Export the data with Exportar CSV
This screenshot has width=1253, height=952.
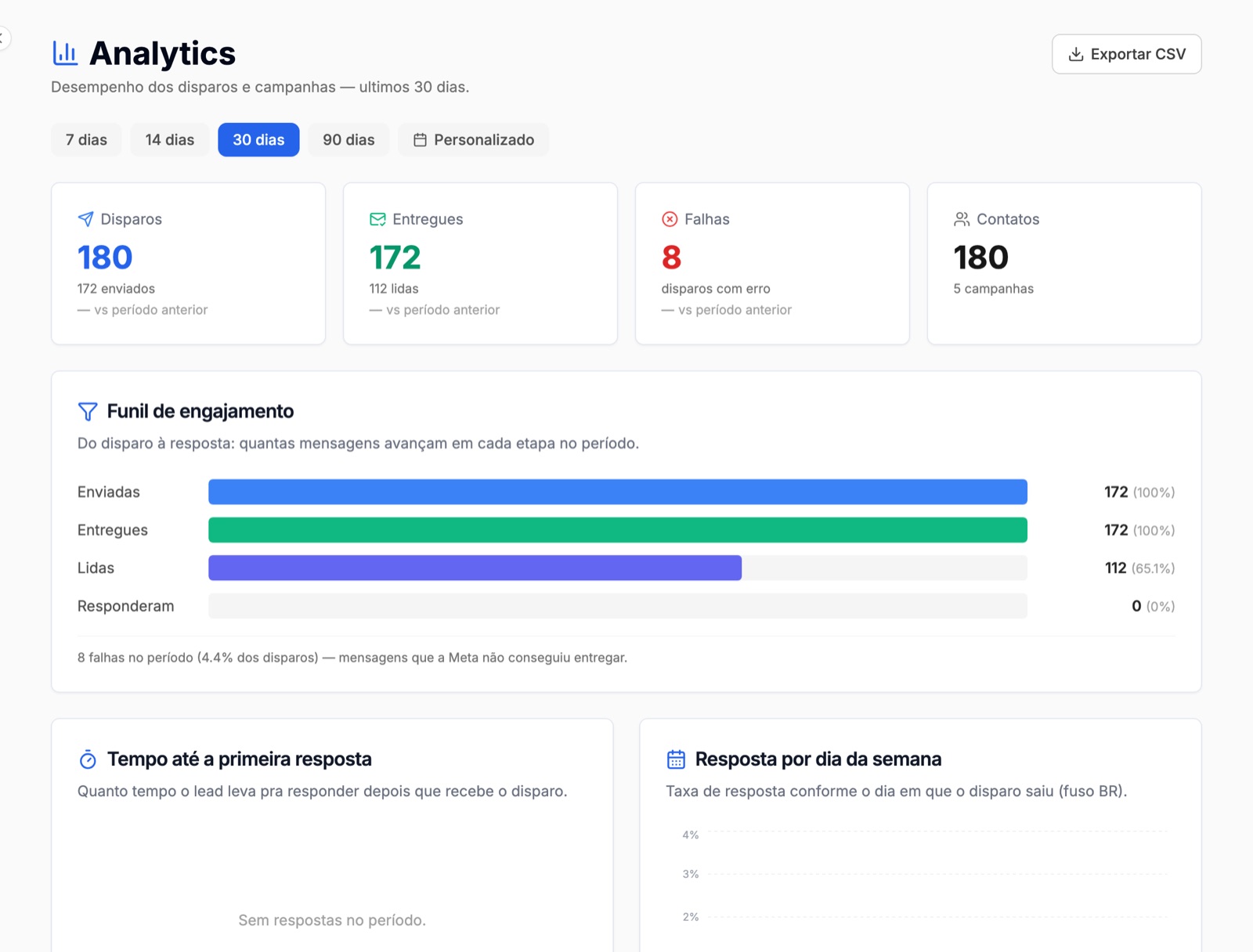1126,54
